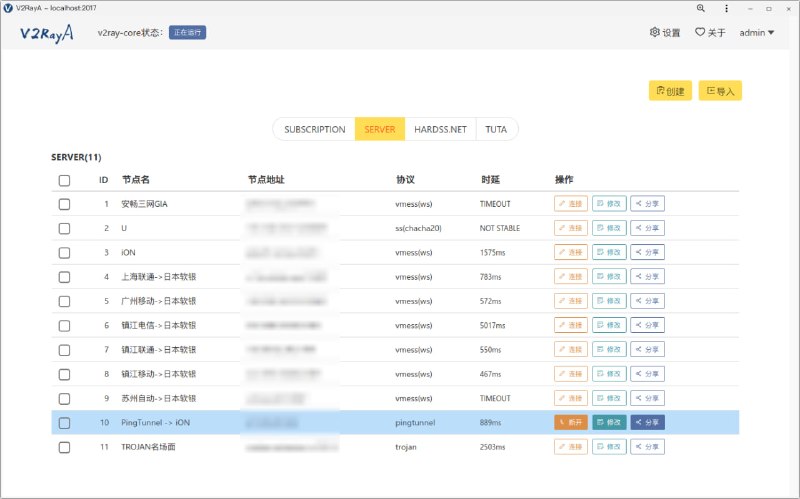Connect to TROJAN名场面 server
Image resolution: width=800 pixels, height=499 pixels.
571,446
